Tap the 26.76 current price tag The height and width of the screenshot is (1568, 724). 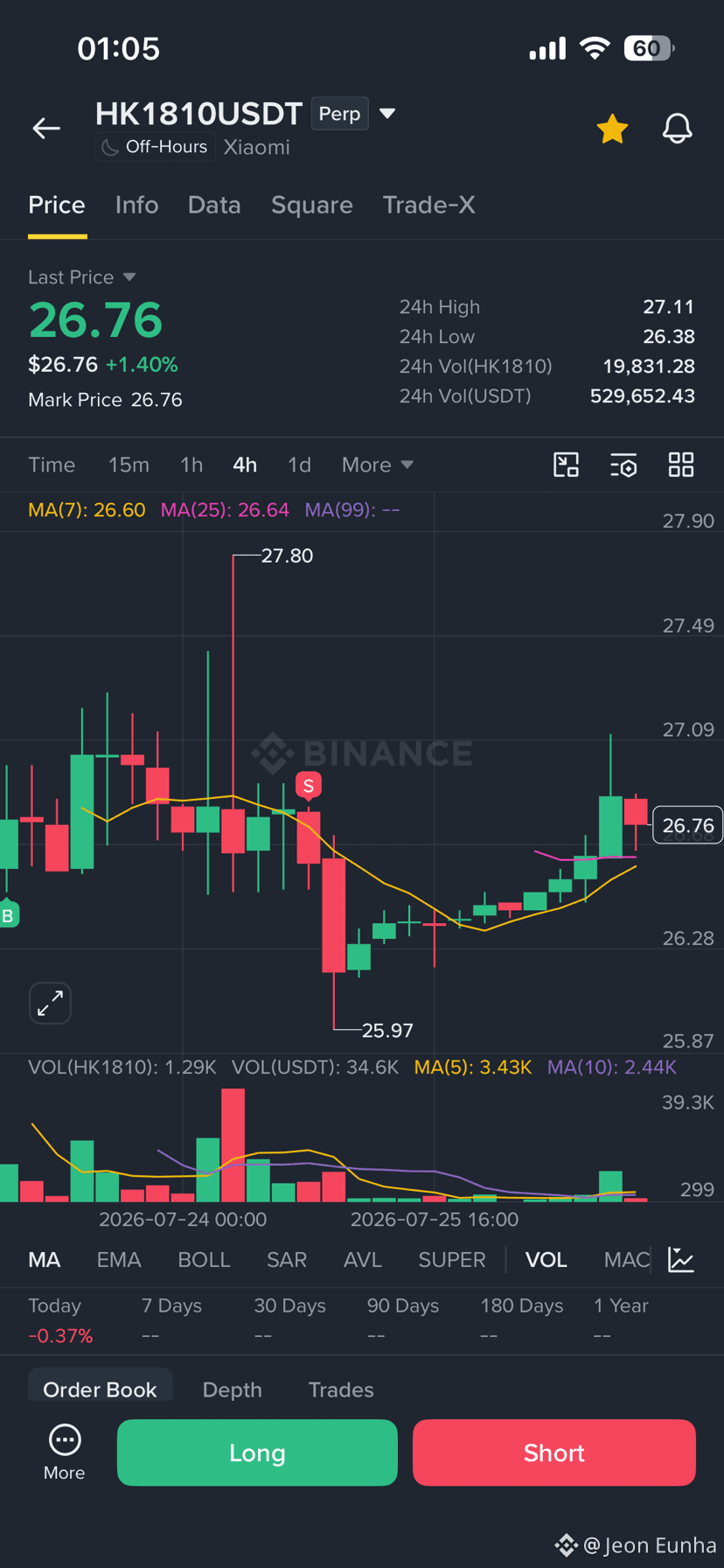(688, 825)
